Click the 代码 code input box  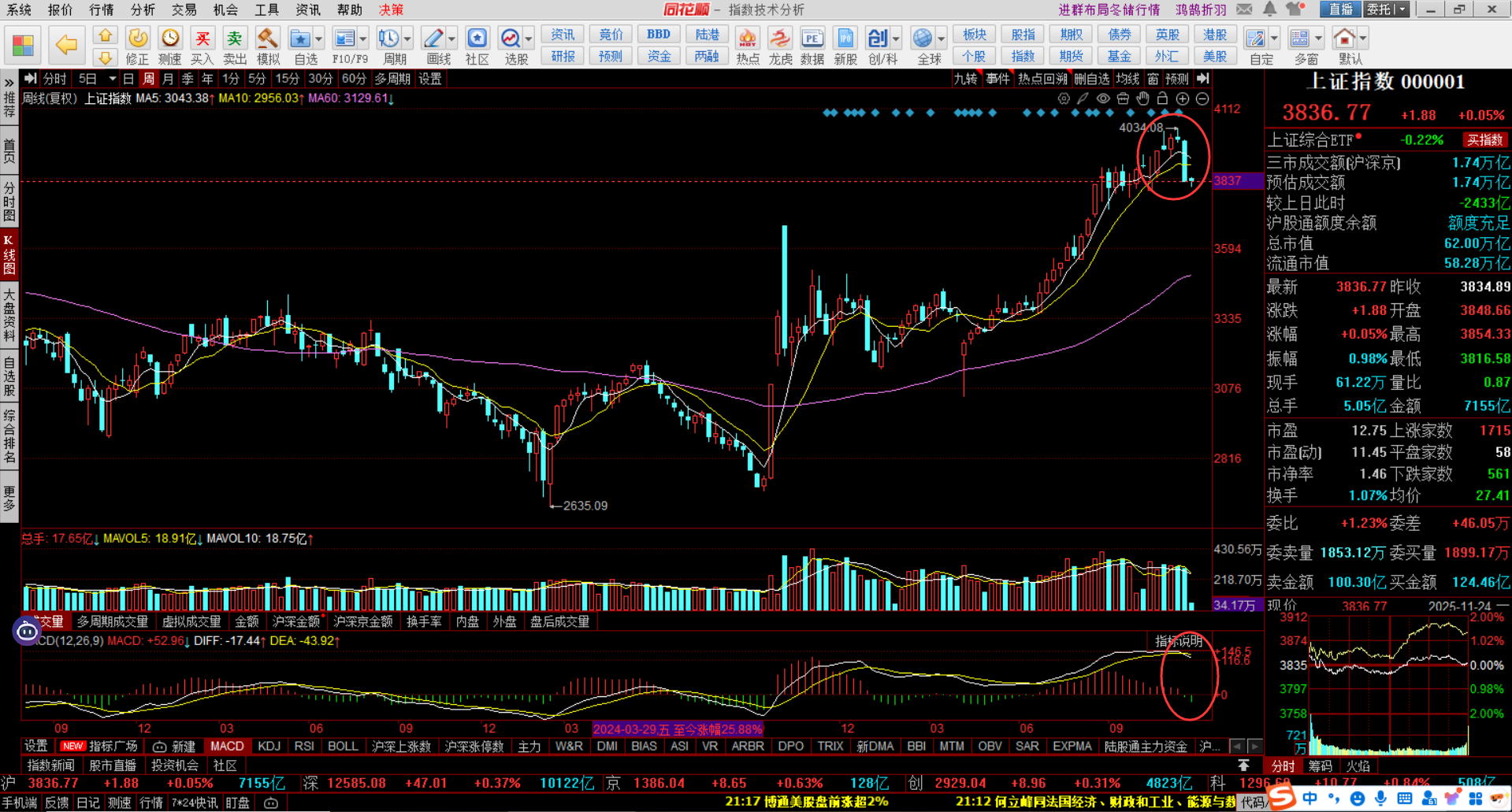[x=1254, y=803]
